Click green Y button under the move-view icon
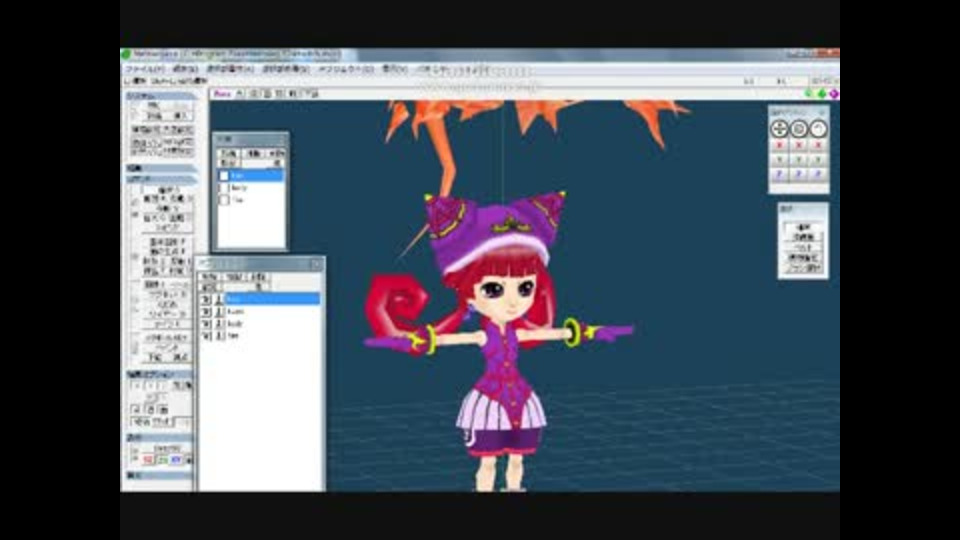Image resolution: width=960 pixels, height=540 pixels. [x=779, y=160]
